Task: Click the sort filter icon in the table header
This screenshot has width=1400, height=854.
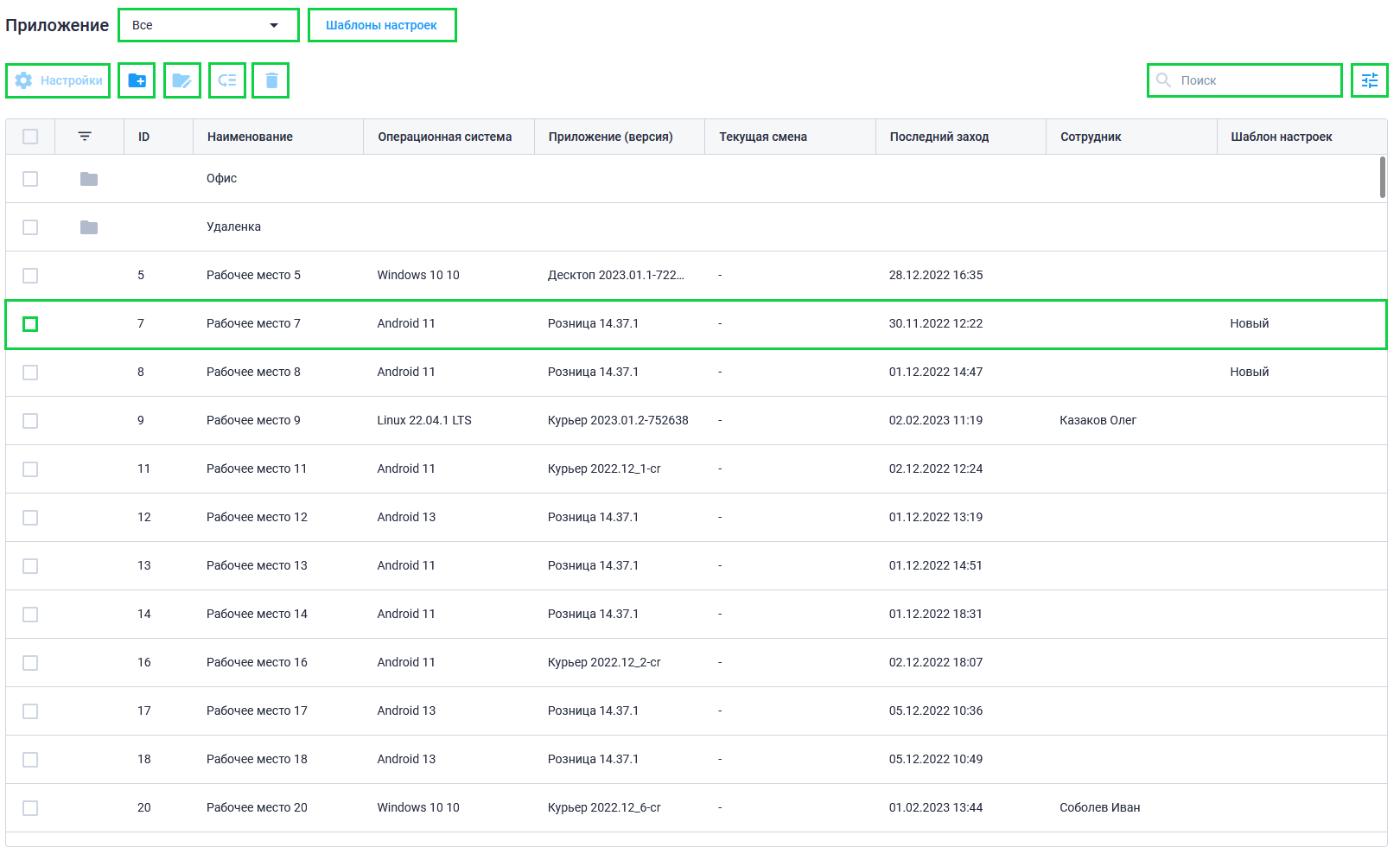Action: 85,137
